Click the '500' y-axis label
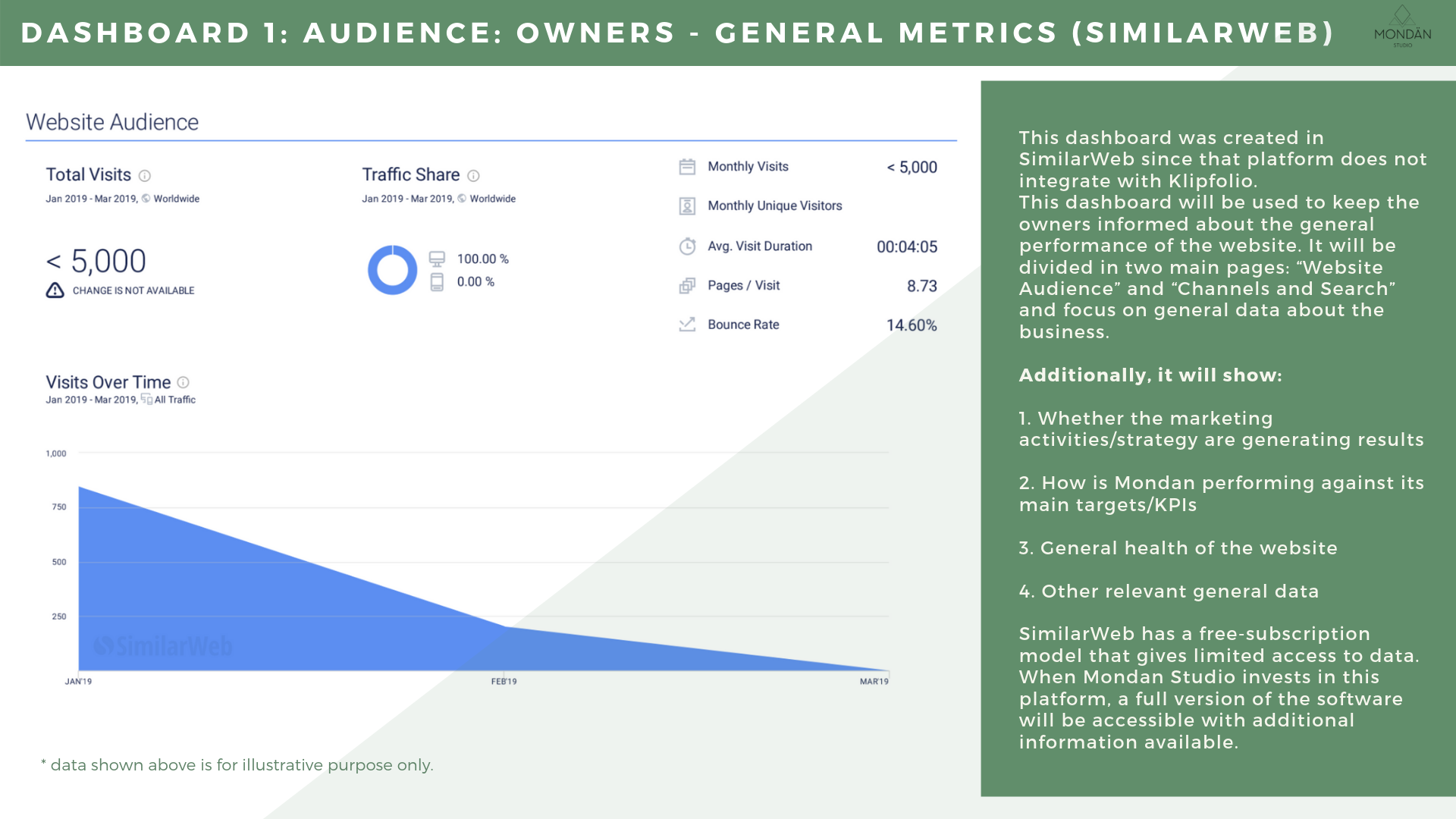Screen dimensions: 1456x819 coord(59,562)
